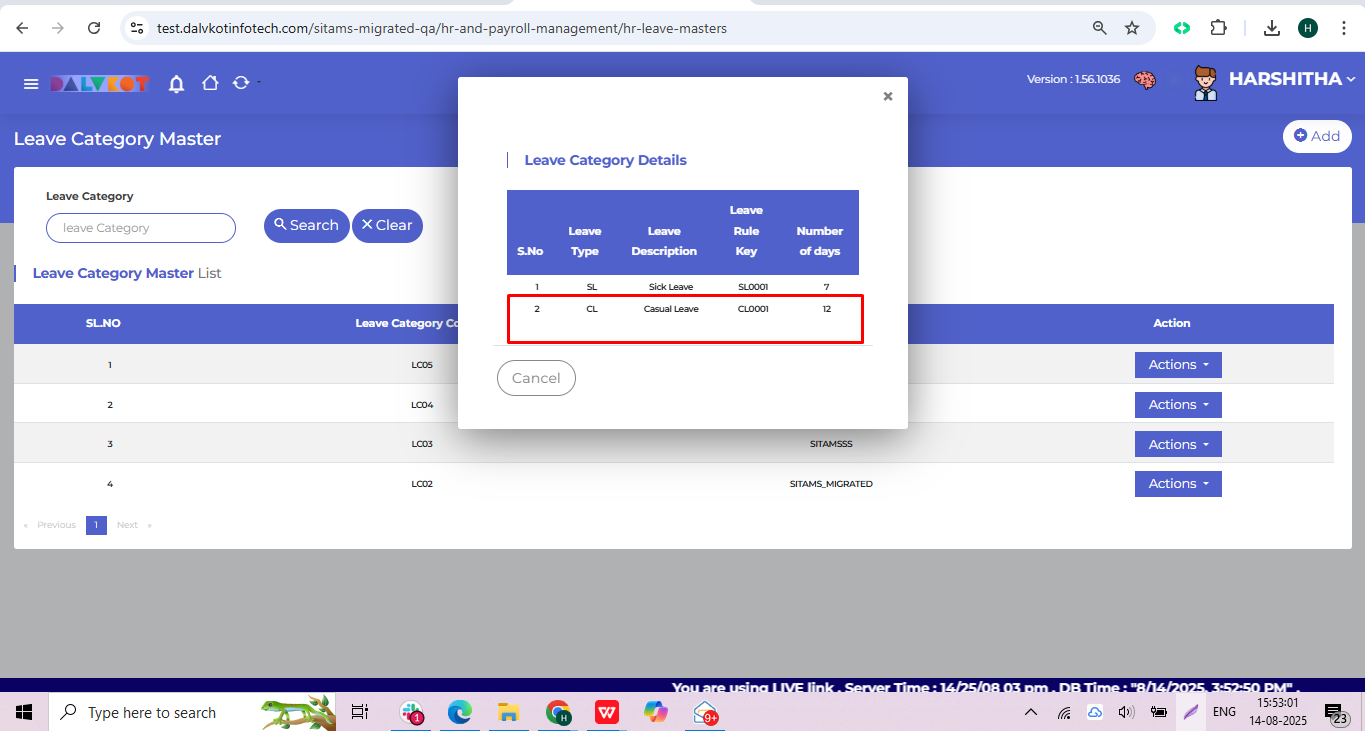Open the HARSHITHA user profile menu
This screenshot has width=1365, height=731.
pyautogui.click(x=1290, y=80)
